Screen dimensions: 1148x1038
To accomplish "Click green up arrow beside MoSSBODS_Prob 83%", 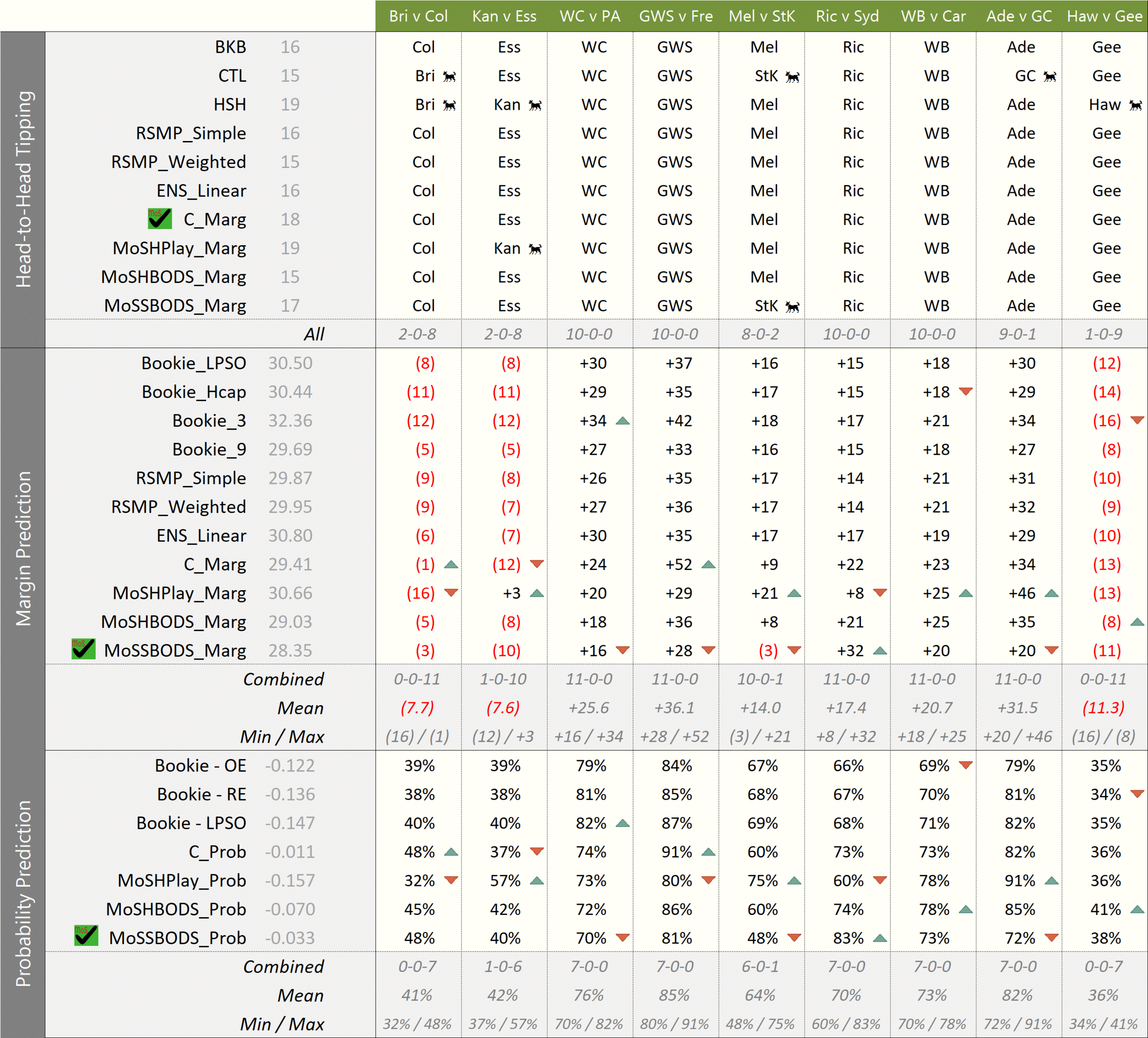I will [880, 938].
